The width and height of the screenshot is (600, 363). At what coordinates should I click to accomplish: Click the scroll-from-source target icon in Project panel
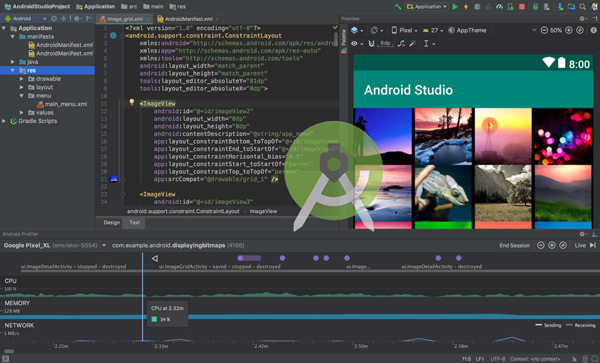[54, 18]
